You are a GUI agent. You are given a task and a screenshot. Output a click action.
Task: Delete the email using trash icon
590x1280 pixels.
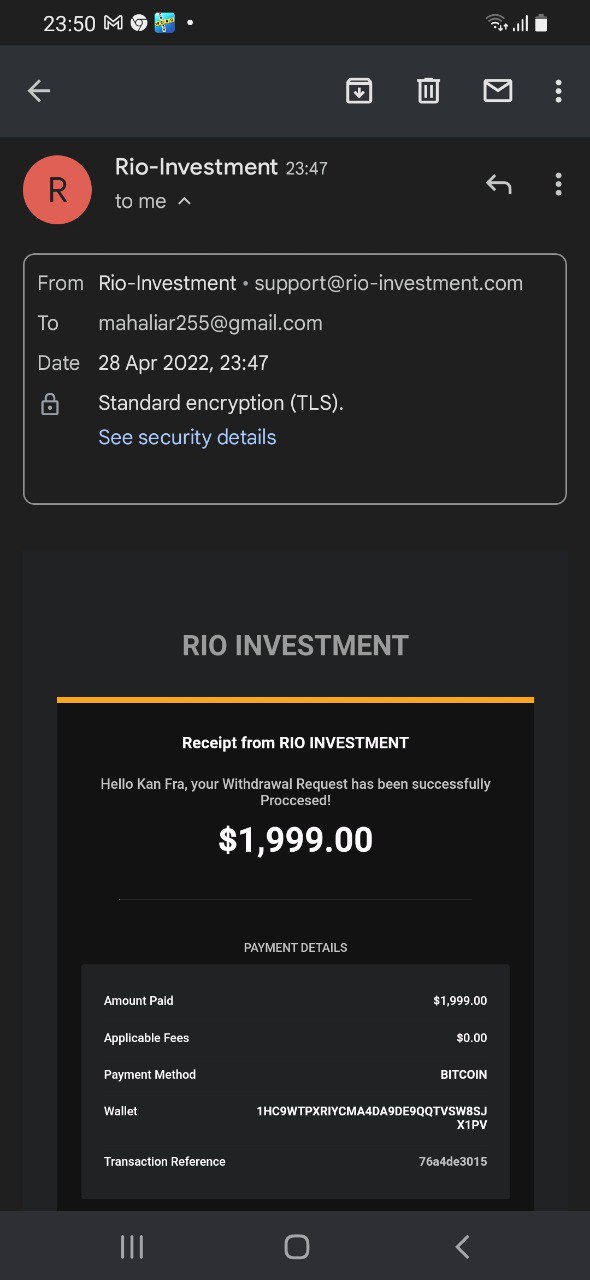point(428,91)
